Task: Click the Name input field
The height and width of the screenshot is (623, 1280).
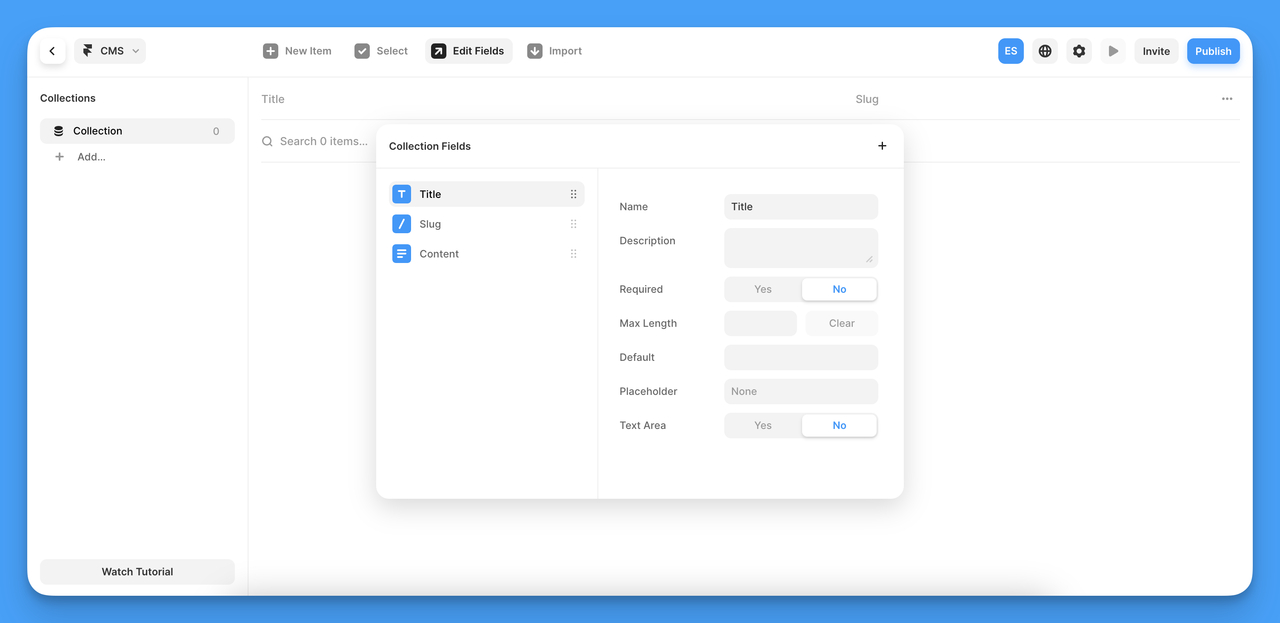Action: click(x=801, y=207)
